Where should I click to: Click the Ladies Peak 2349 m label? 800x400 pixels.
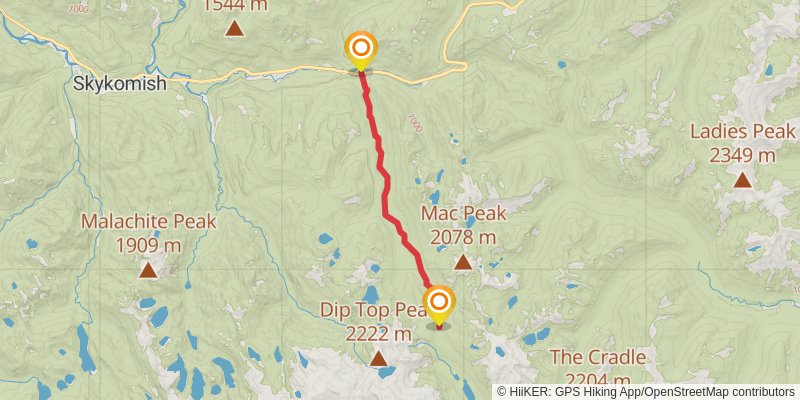click(743, 143)
